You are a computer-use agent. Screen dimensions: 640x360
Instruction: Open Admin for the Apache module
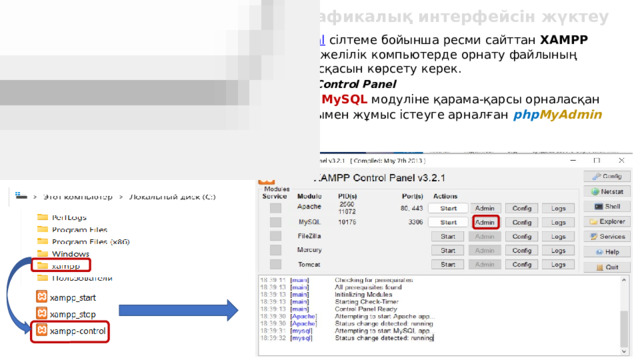(x=485, y=208)
